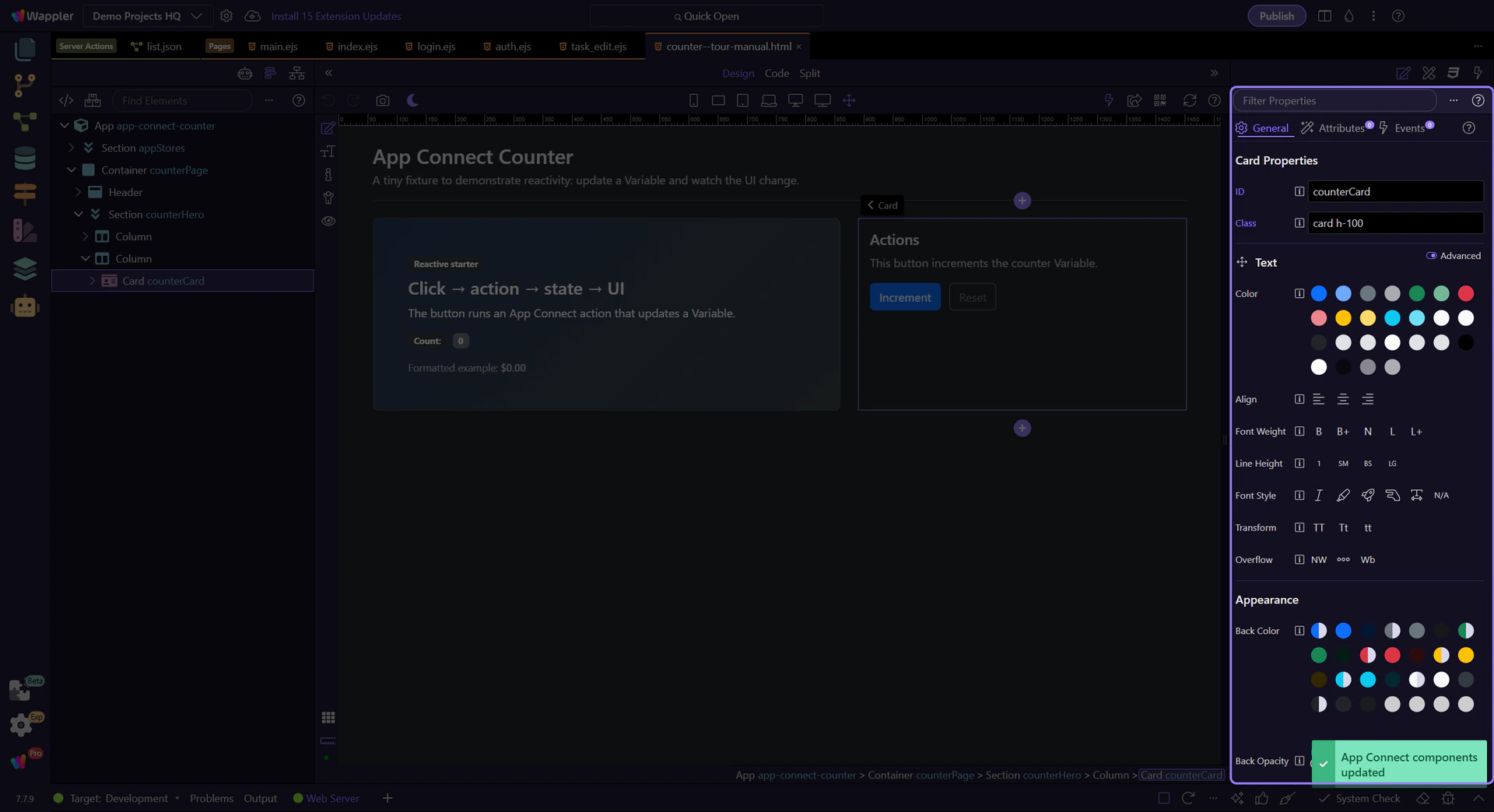Click the Publish button
The width and height of the screenshot is (1494, 812).
pyautogui.click(x=1276, y=16)
